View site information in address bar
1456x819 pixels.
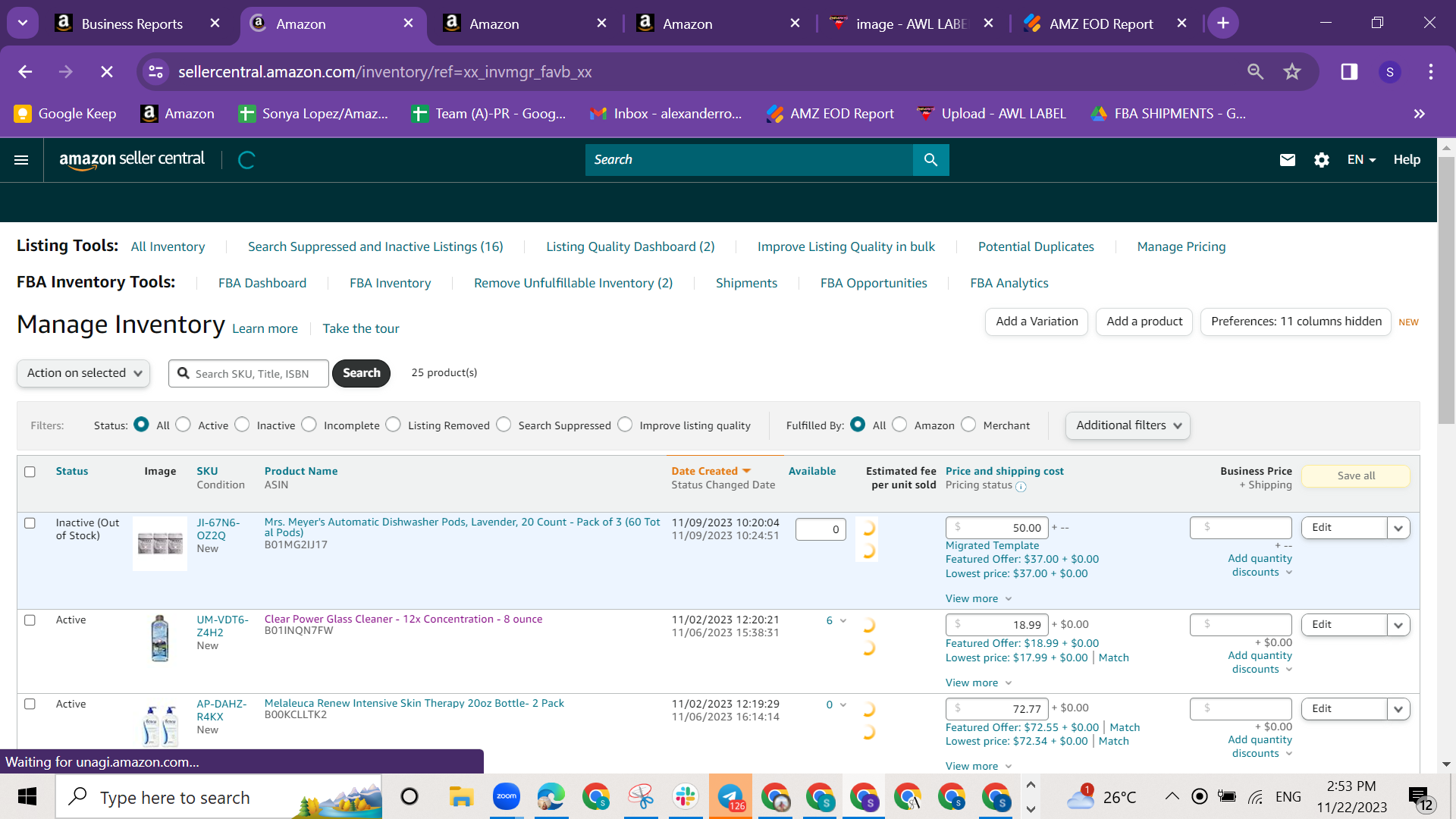156,72
